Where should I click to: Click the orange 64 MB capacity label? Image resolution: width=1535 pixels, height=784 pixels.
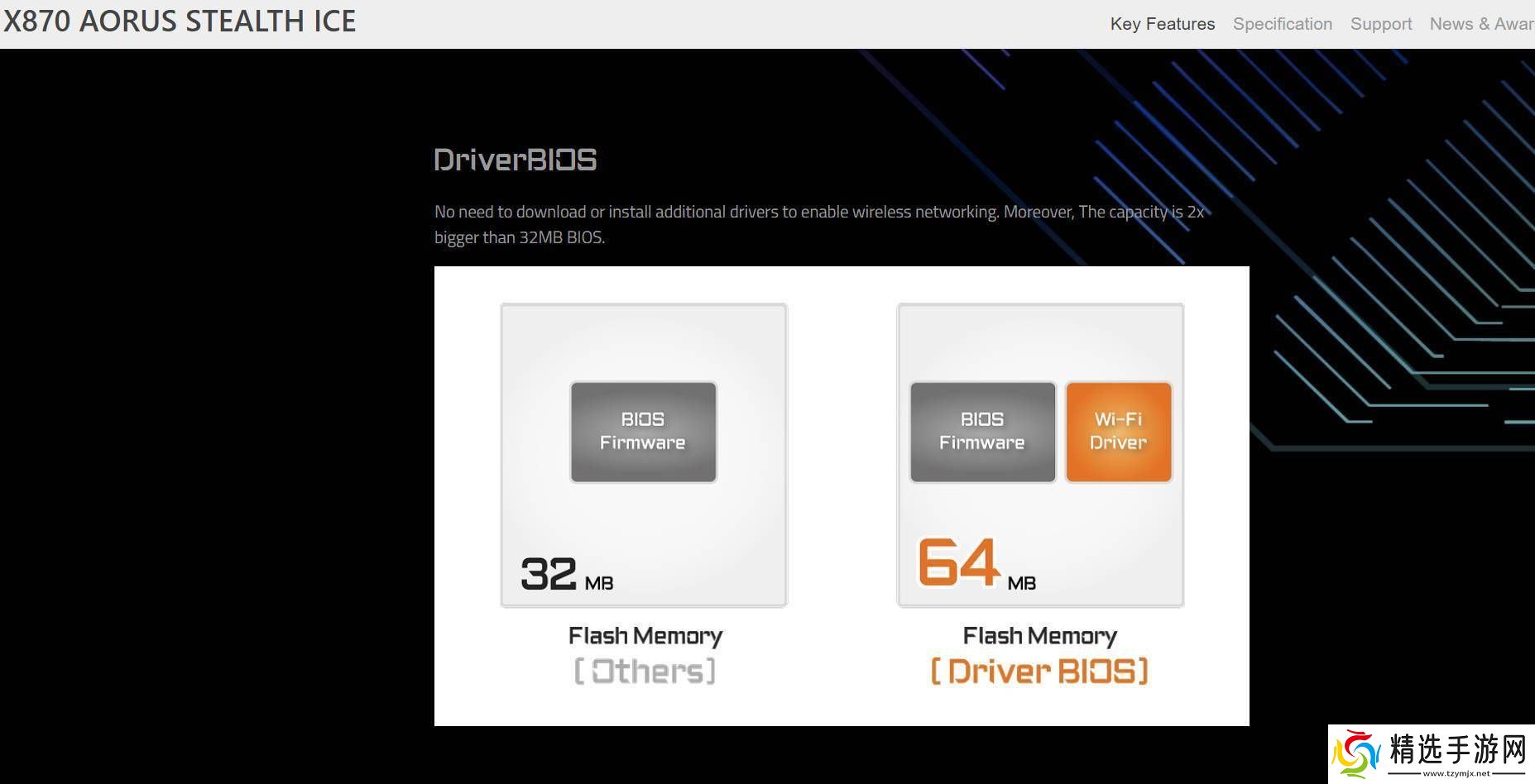tap(976, 565)
